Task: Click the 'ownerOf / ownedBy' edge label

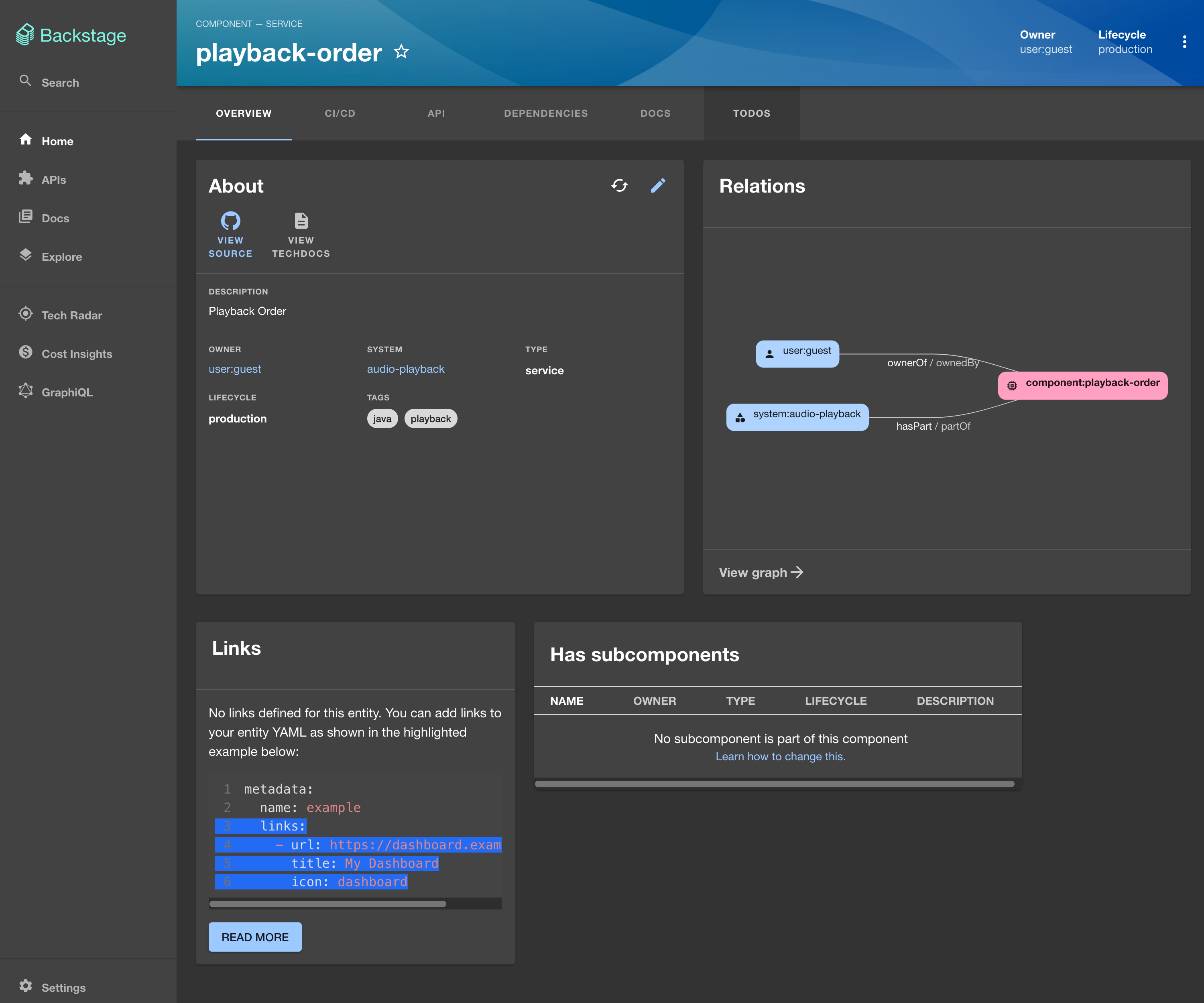Action: pos(933,363)
